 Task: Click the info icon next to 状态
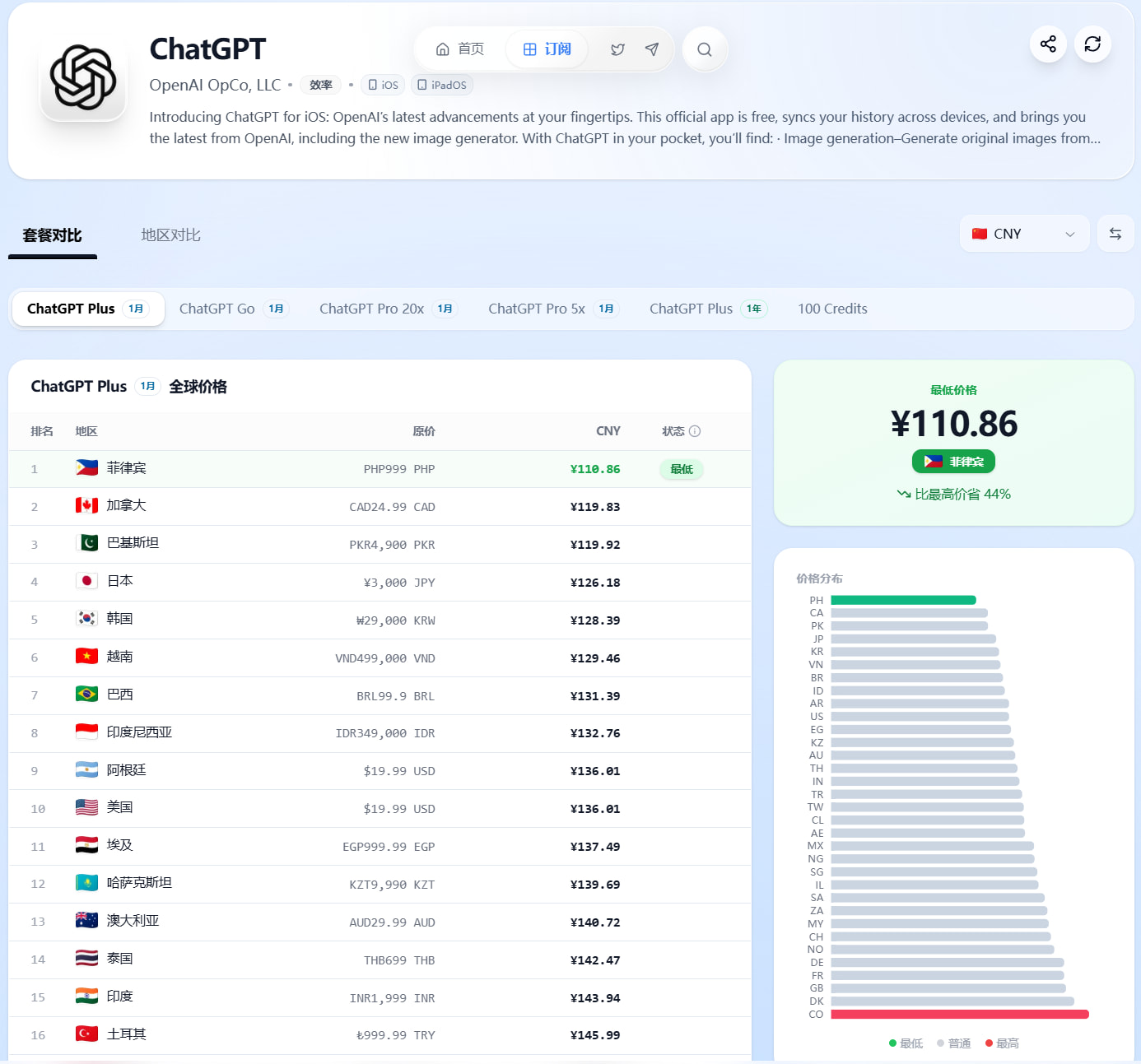pyautogui.click(x=695, y=431)
